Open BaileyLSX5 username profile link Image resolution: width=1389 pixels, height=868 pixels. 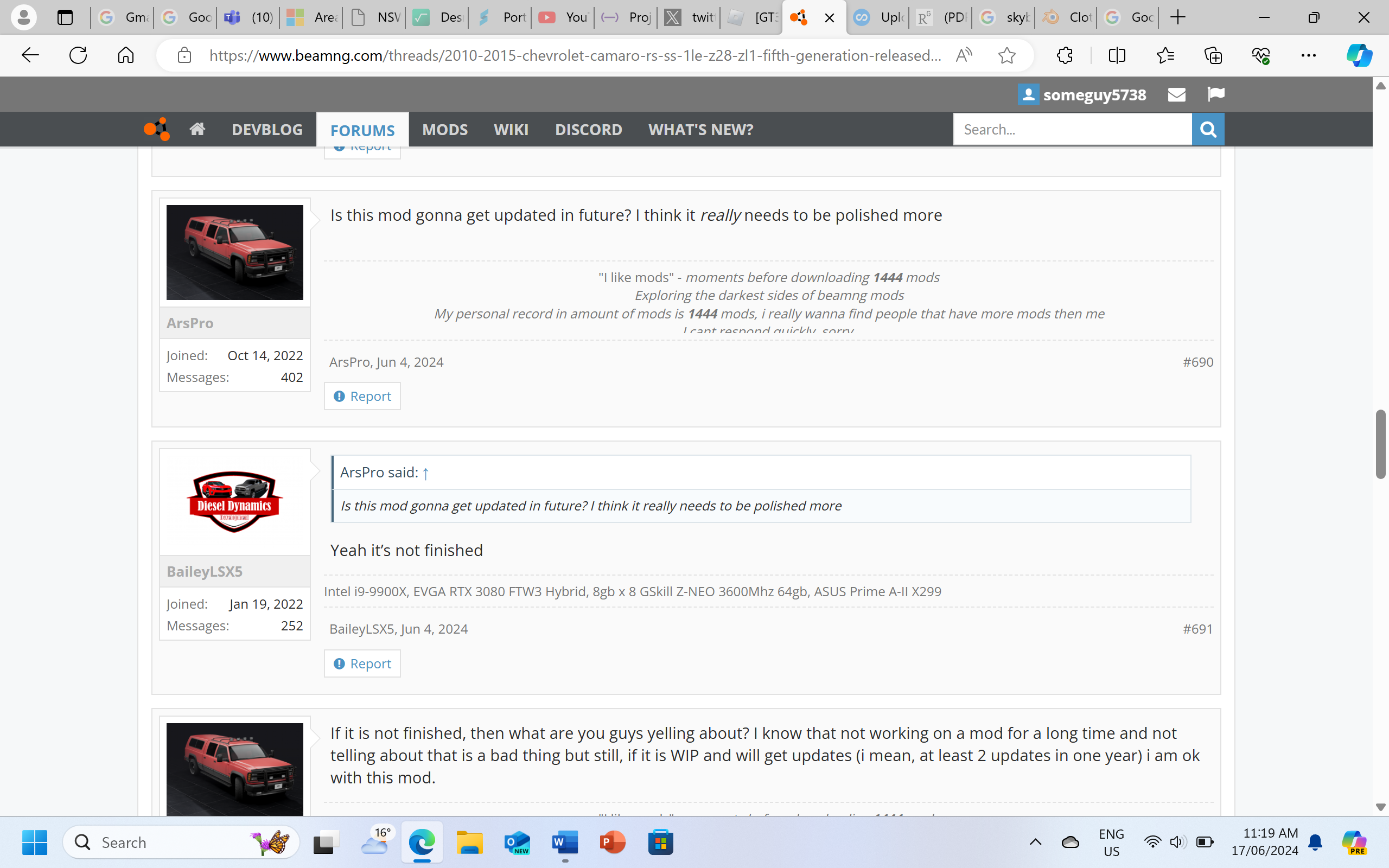pos(205,571)
